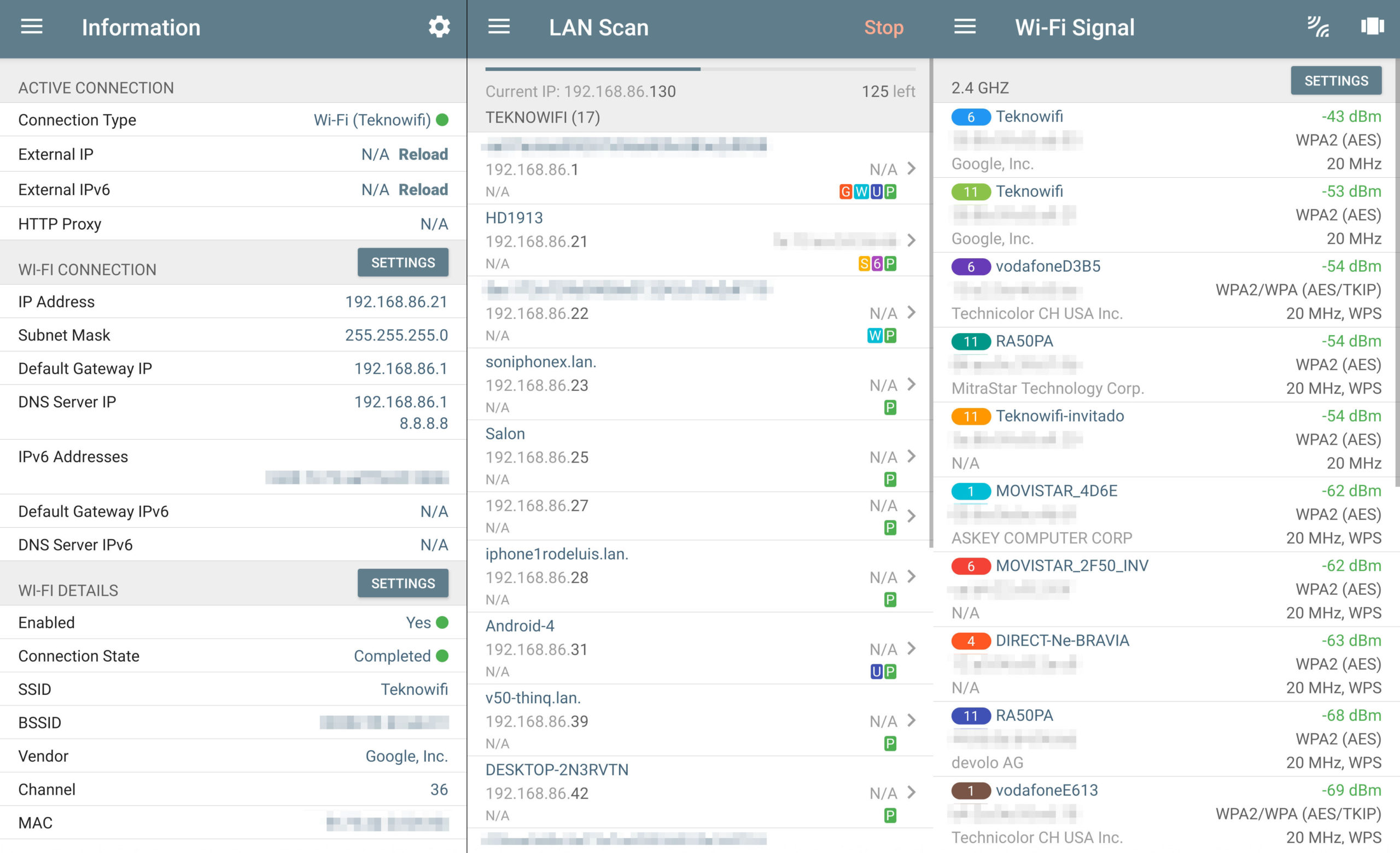Click the U badge on Android-4
Image resolution: width=1400 pixels, height=853 pixels.
876,672
